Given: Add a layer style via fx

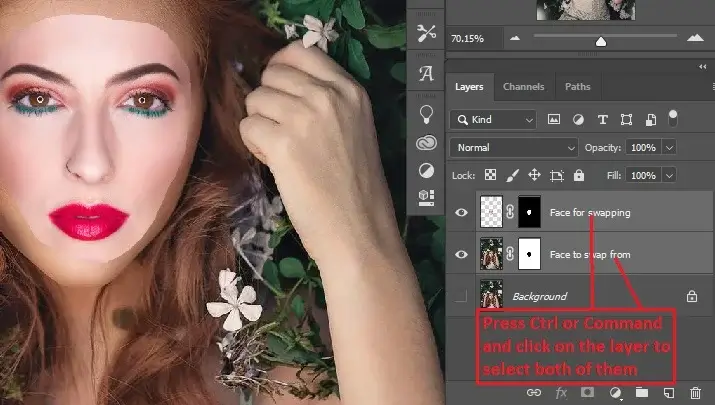Looking at the screenshot, I should [561, 393].
